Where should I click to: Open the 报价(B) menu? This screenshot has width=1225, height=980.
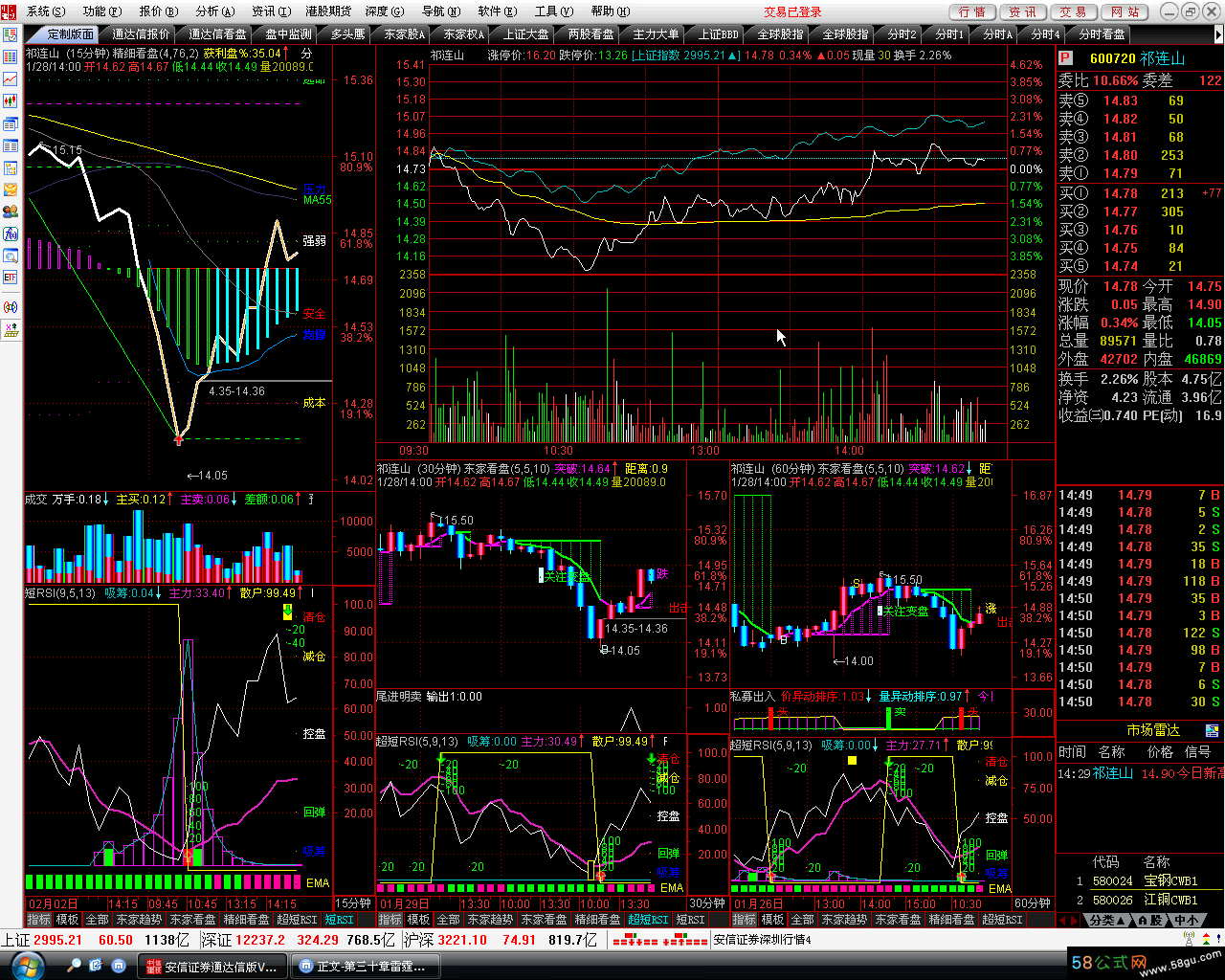coord(158,11)
